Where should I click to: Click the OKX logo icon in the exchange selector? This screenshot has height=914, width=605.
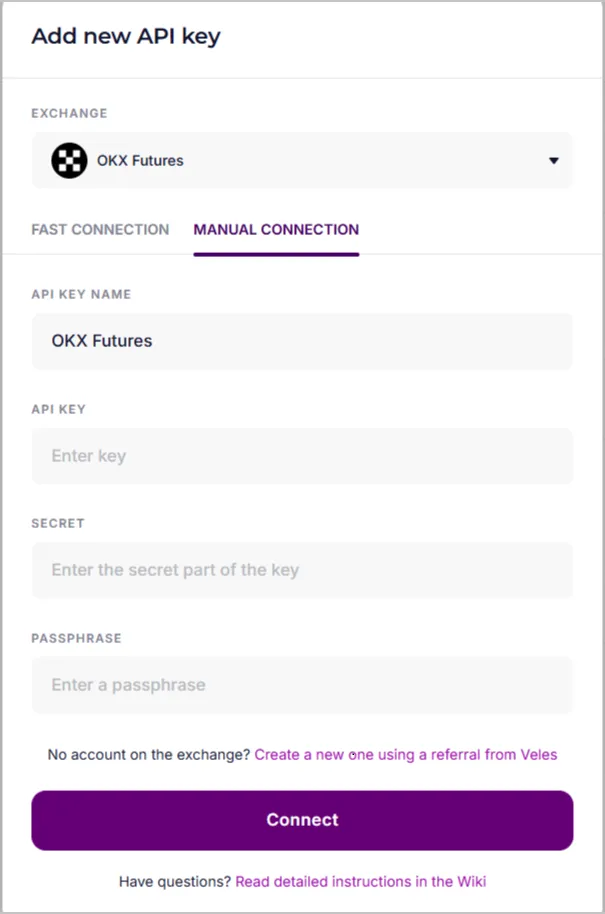[70, 160]
